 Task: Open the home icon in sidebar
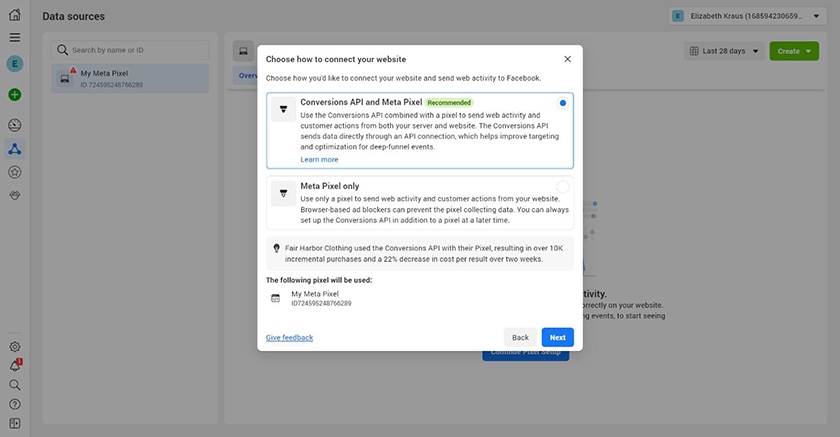pos(14,15)
